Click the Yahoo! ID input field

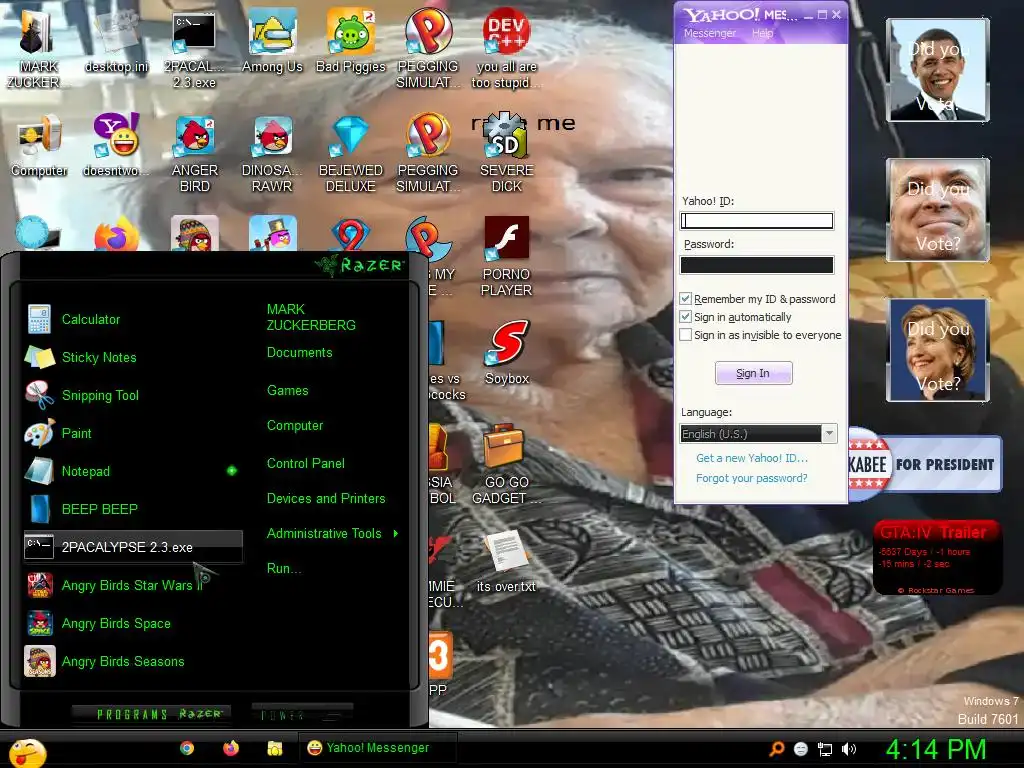757,221
